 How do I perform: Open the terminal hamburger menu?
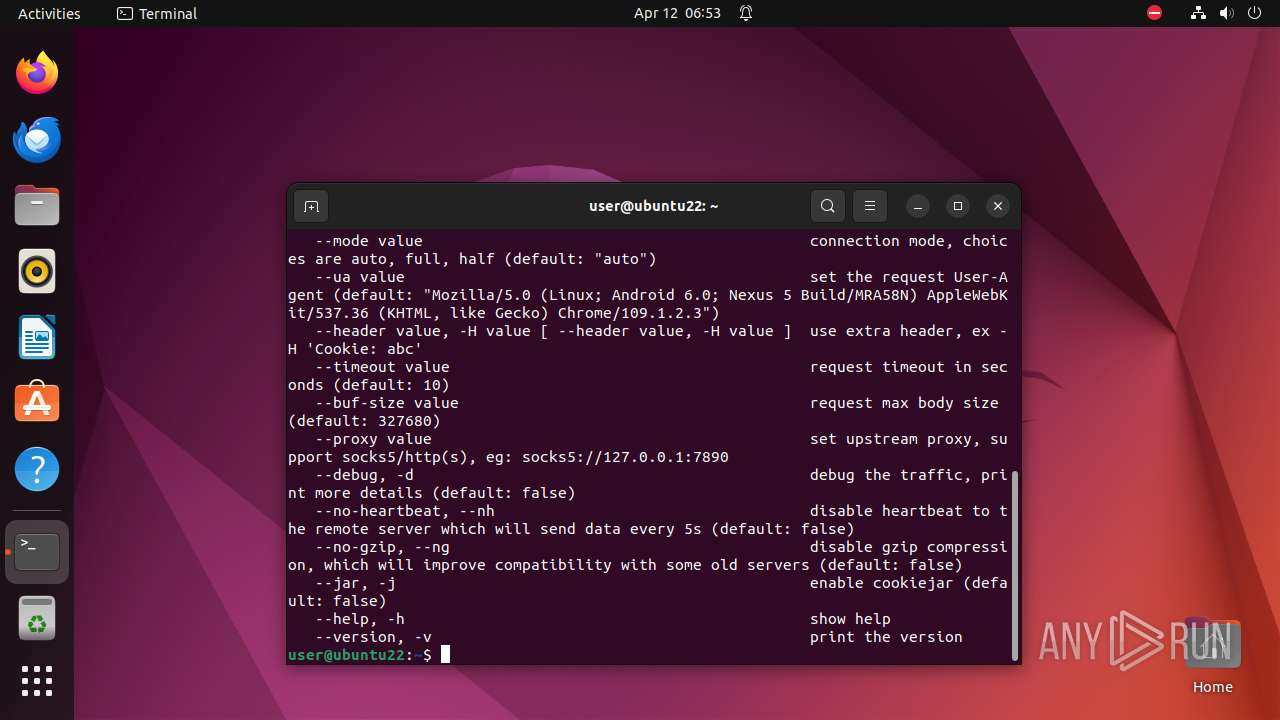(869, 206)
